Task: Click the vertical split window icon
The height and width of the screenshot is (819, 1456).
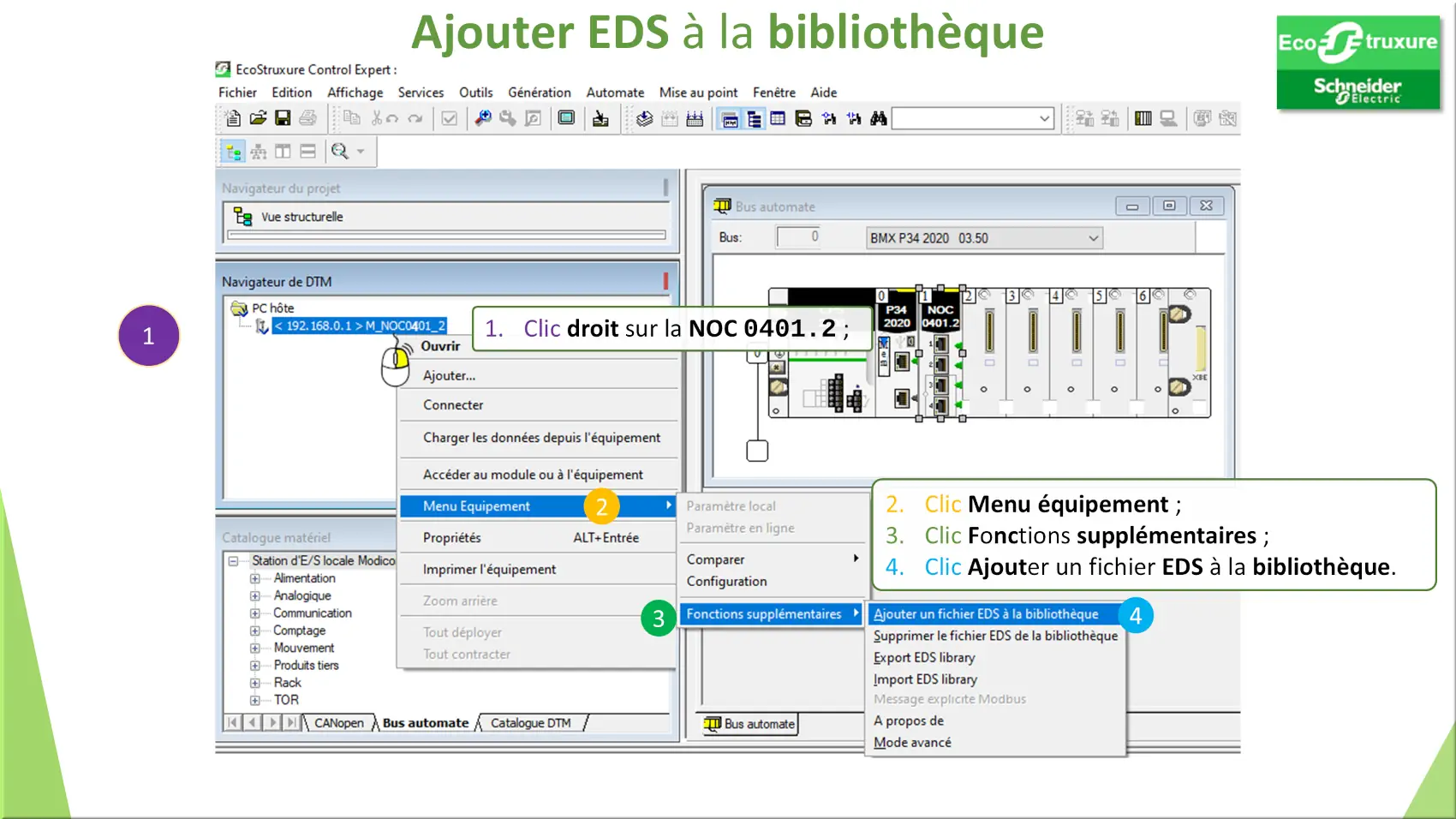Action: click(x=283, y=152)
